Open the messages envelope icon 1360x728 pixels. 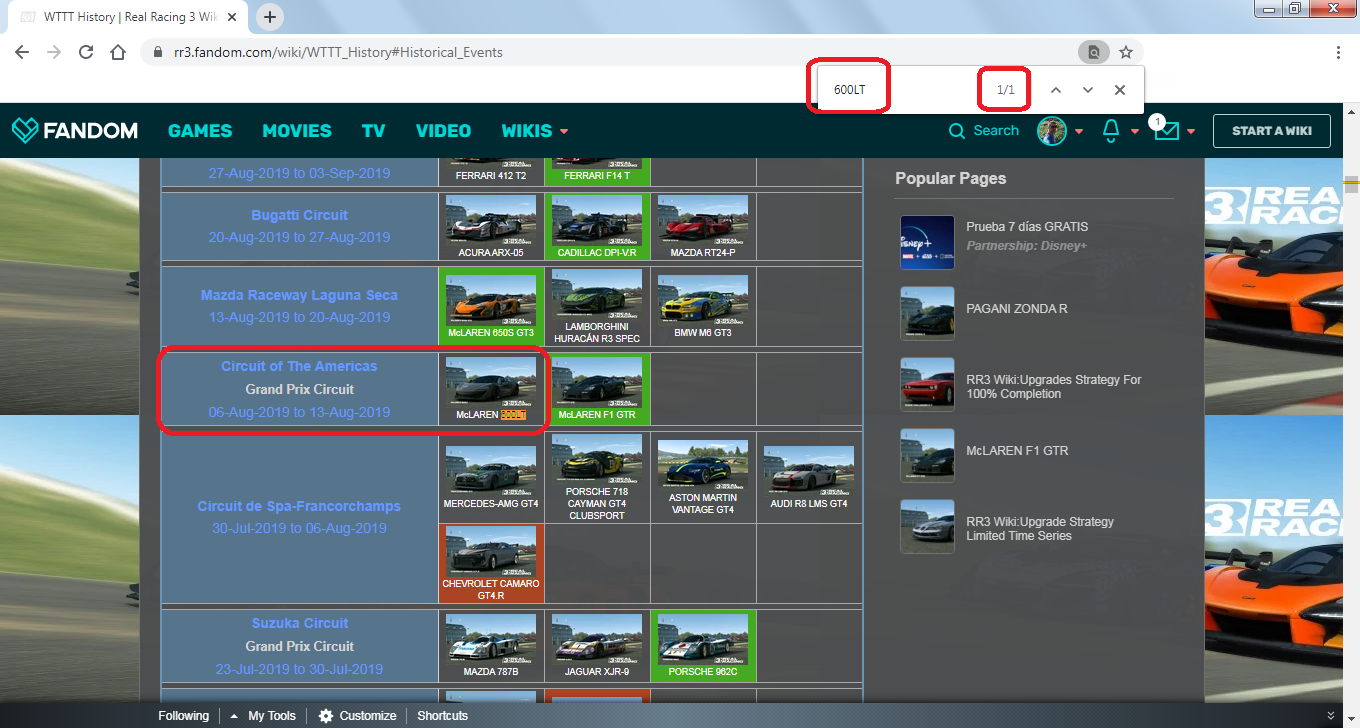coord(1166,131)
